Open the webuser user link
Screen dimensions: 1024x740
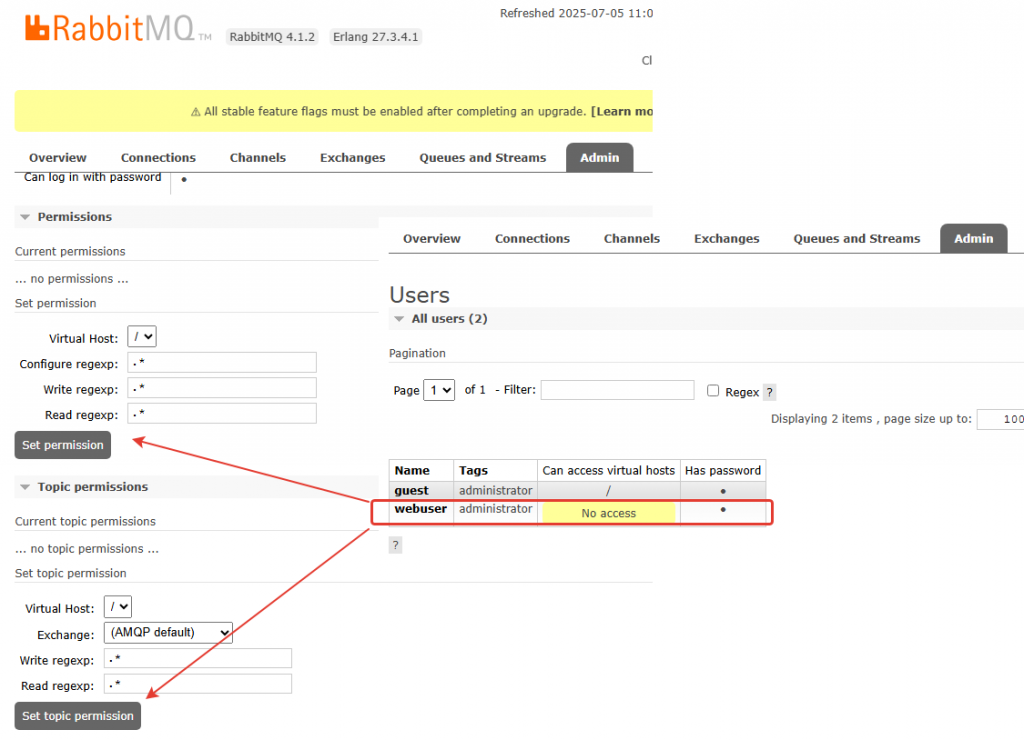[421, 509]
